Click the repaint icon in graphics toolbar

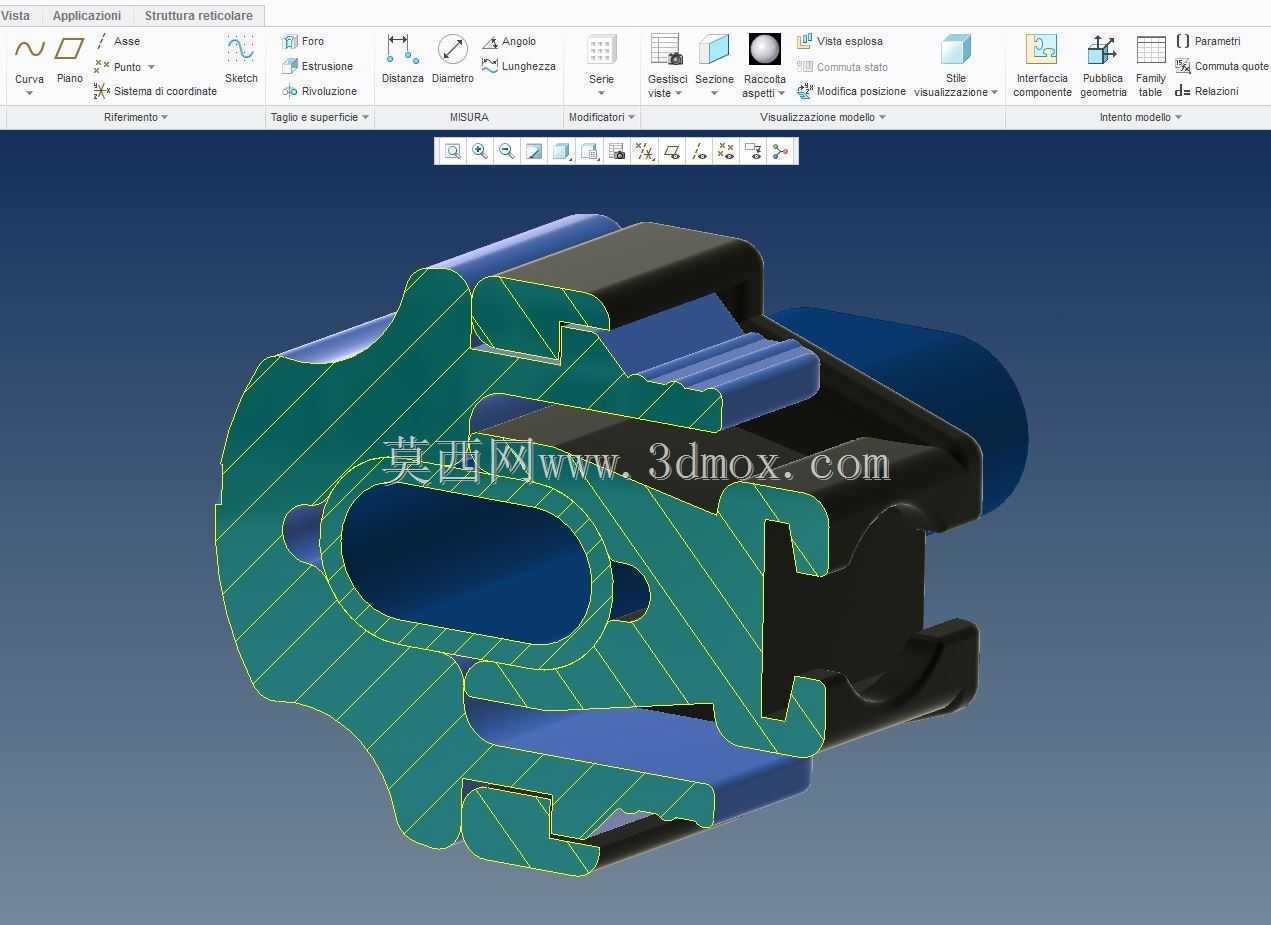point(534,151)
